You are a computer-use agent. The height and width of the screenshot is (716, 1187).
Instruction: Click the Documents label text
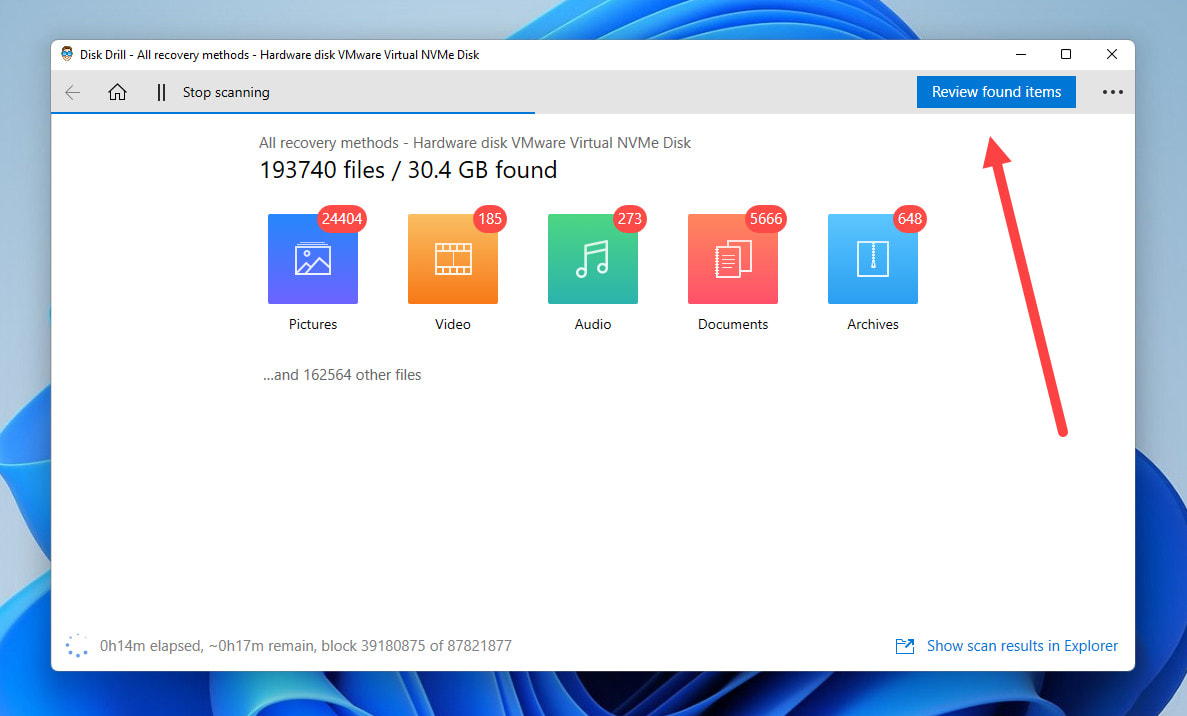pyautogui.click(x=733, y=324)
